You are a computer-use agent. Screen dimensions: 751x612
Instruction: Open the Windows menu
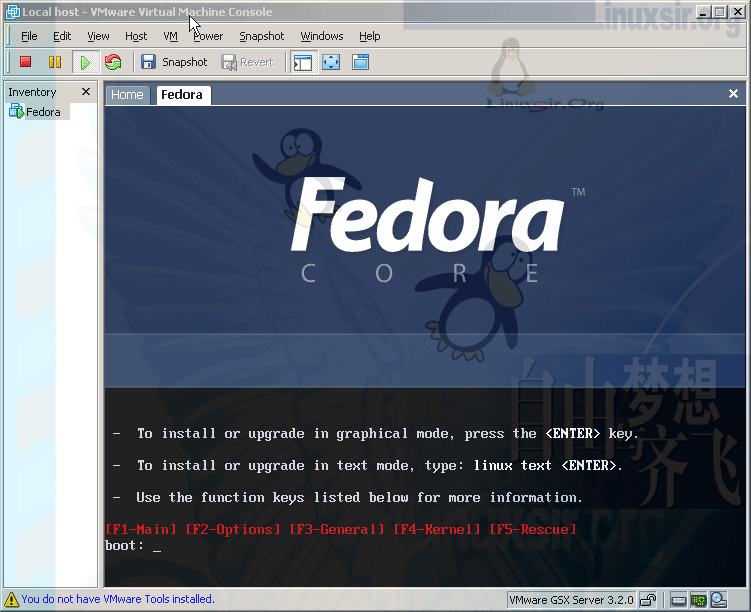tap(322, 36)
